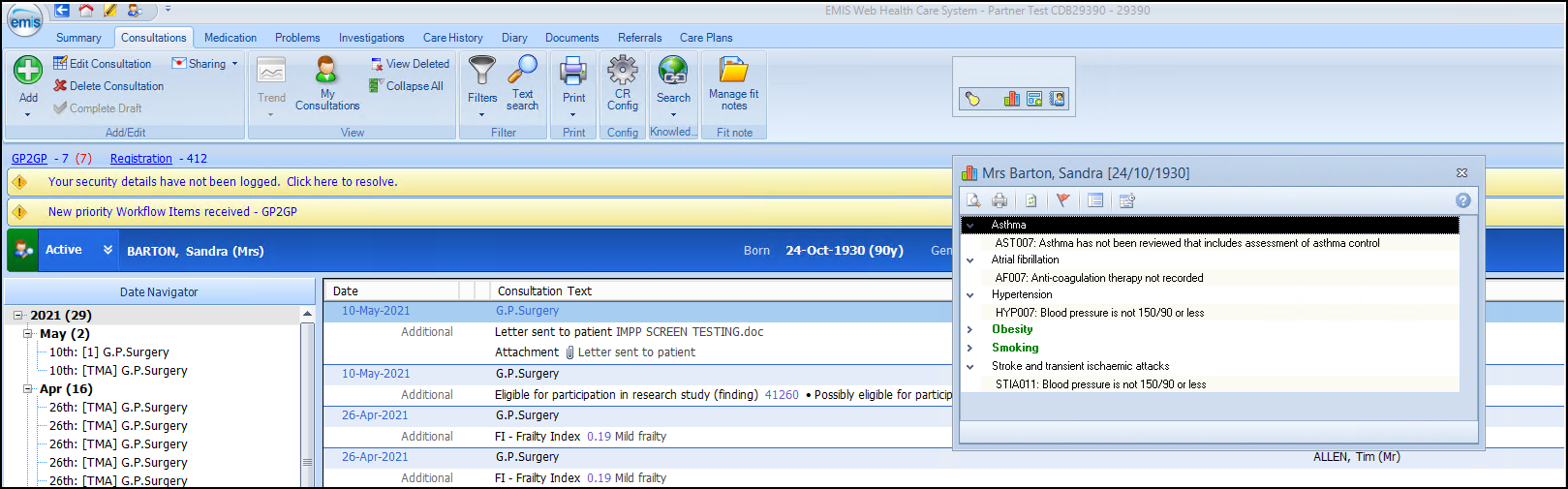The width and height of the screenshot is (1568, 489).
Task: Open My Consultations view
Action: point(327,83)
